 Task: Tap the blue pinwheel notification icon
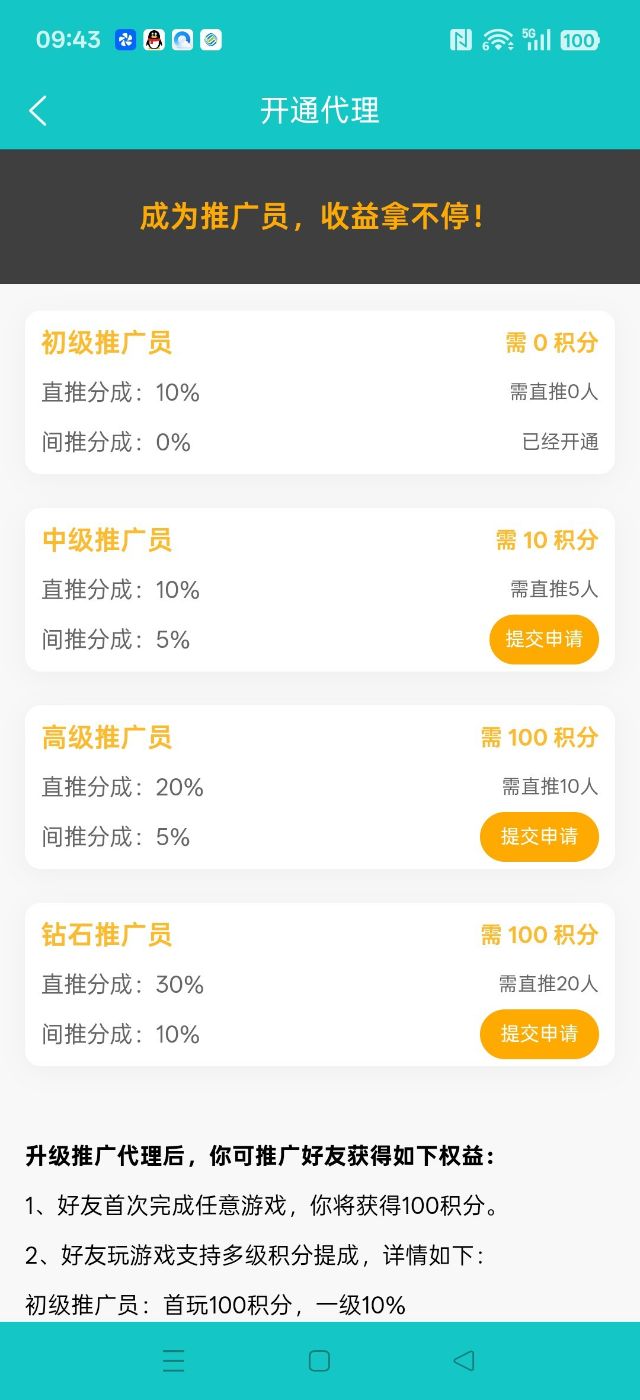125,40
